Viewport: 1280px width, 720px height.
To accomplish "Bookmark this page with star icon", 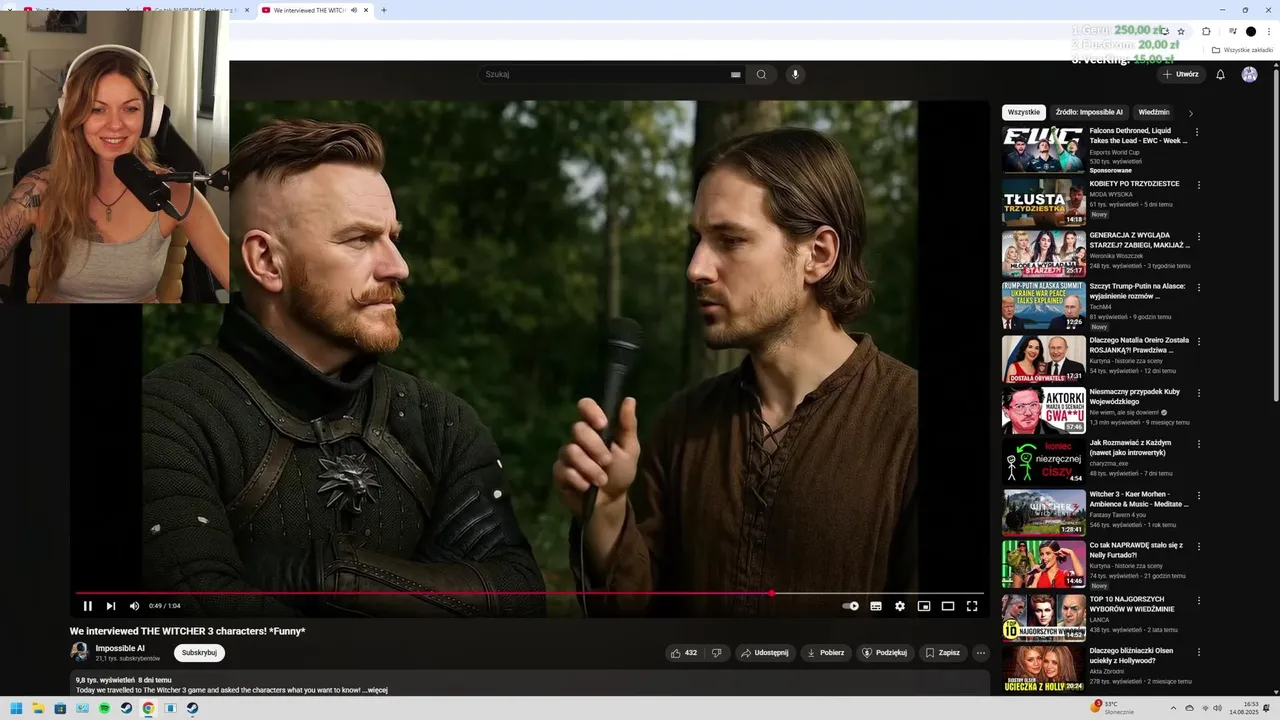I will point(1181,31).
